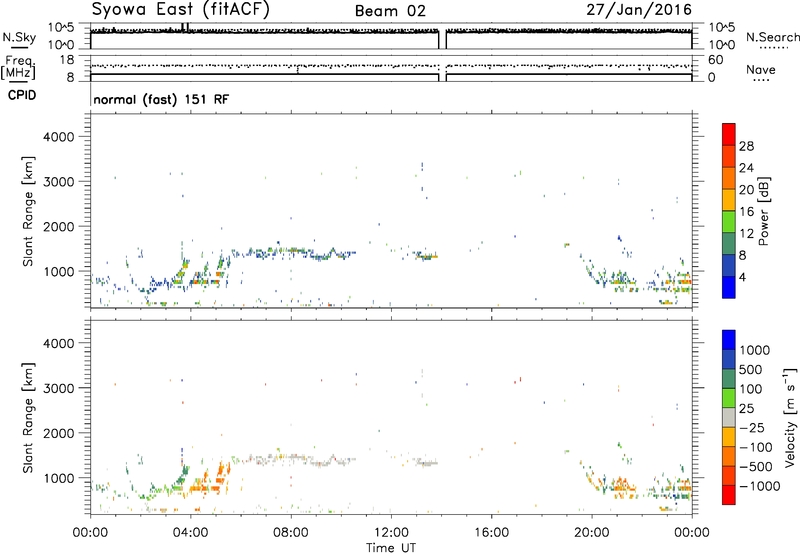Click the dotted line sample under 'Nave'
This screenshot has width=800, height=554.
click(761, 81)
